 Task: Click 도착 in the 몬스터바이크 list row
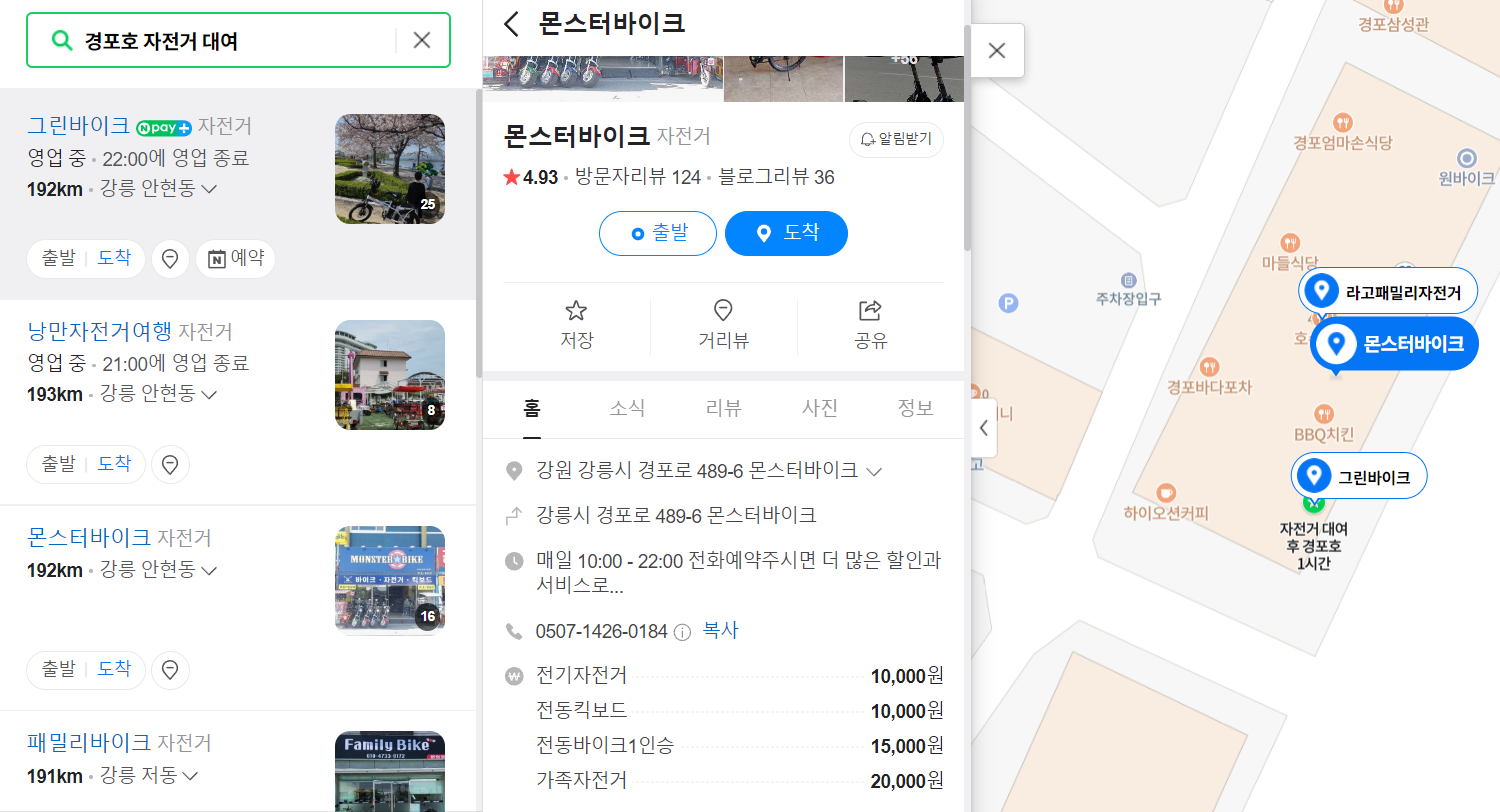pyautogui.click(x=114, y=669)
